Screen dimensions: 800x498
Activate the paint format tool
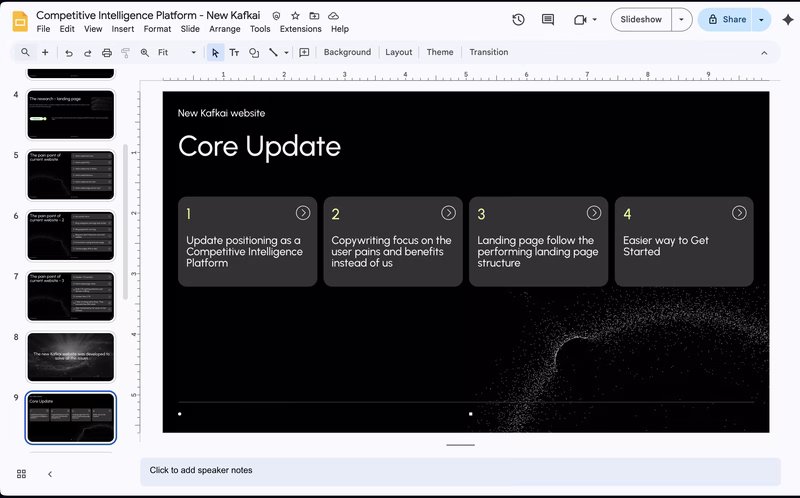(126, 53)
